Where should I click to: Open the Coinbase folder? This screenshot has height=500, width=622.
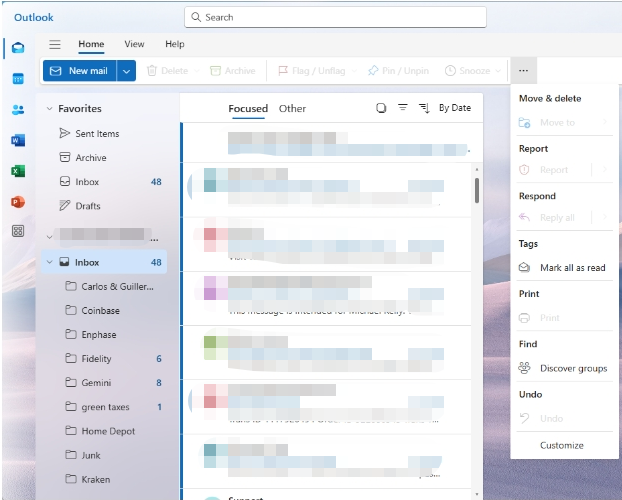click(x=104, y=311)
